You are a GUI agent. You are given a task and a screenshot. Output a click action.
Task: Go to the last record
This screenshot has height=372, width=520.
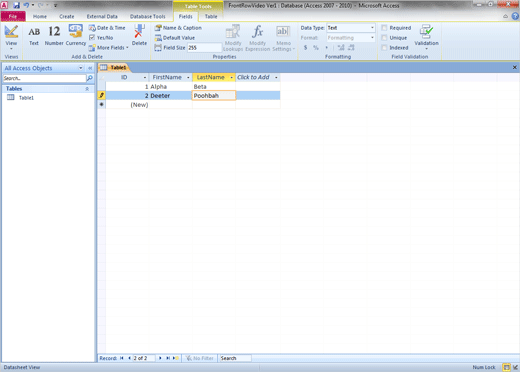tap(168, 358)
